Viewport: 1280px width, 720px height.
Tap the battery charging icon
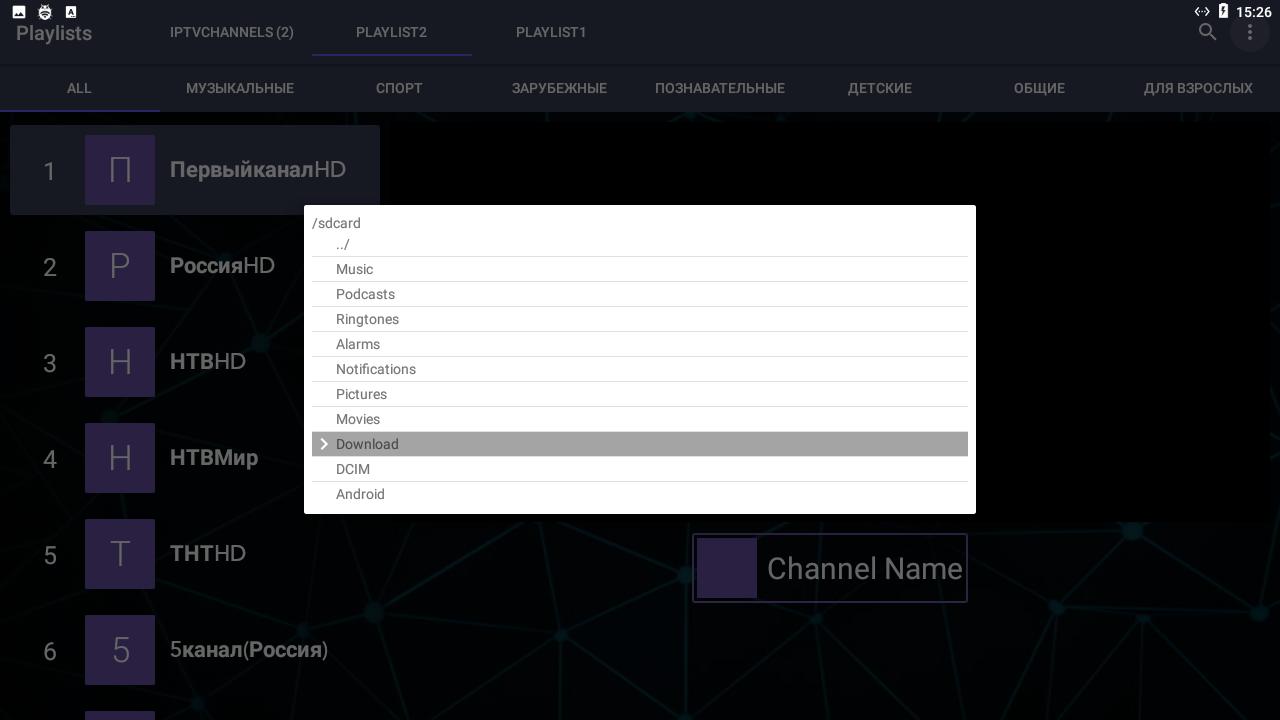pyautogui.click(x=1223, y=12)
